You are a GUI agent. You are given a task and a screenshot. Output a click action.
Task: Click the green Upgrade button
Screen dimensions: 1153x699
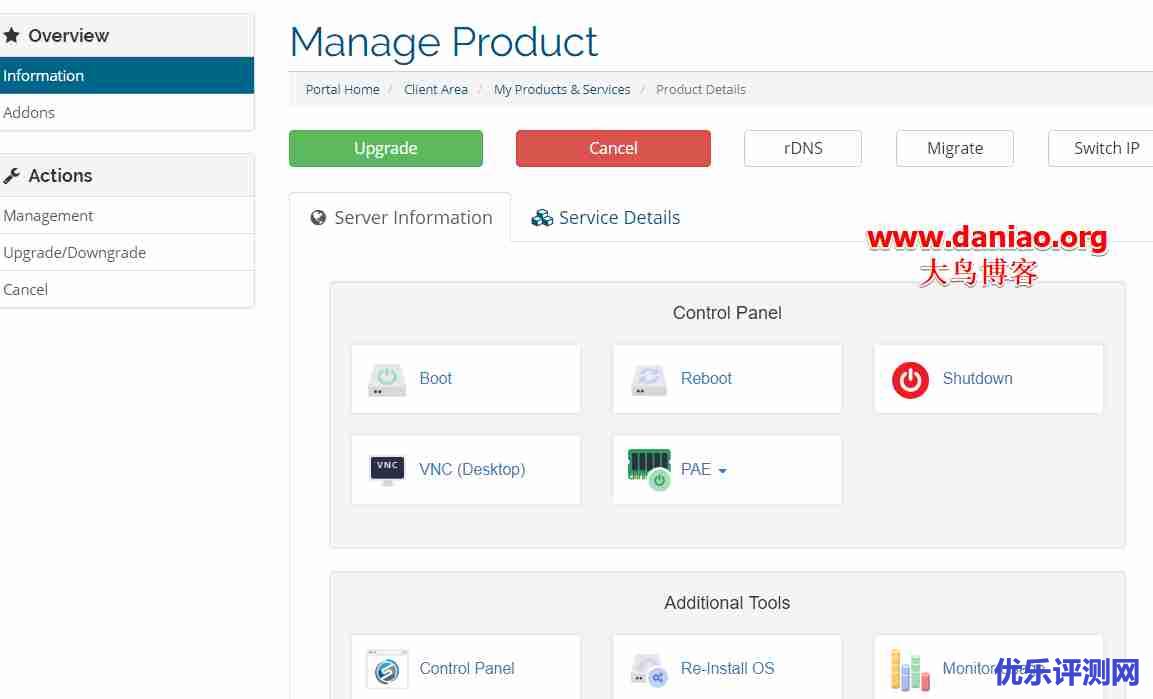point(385,148)
